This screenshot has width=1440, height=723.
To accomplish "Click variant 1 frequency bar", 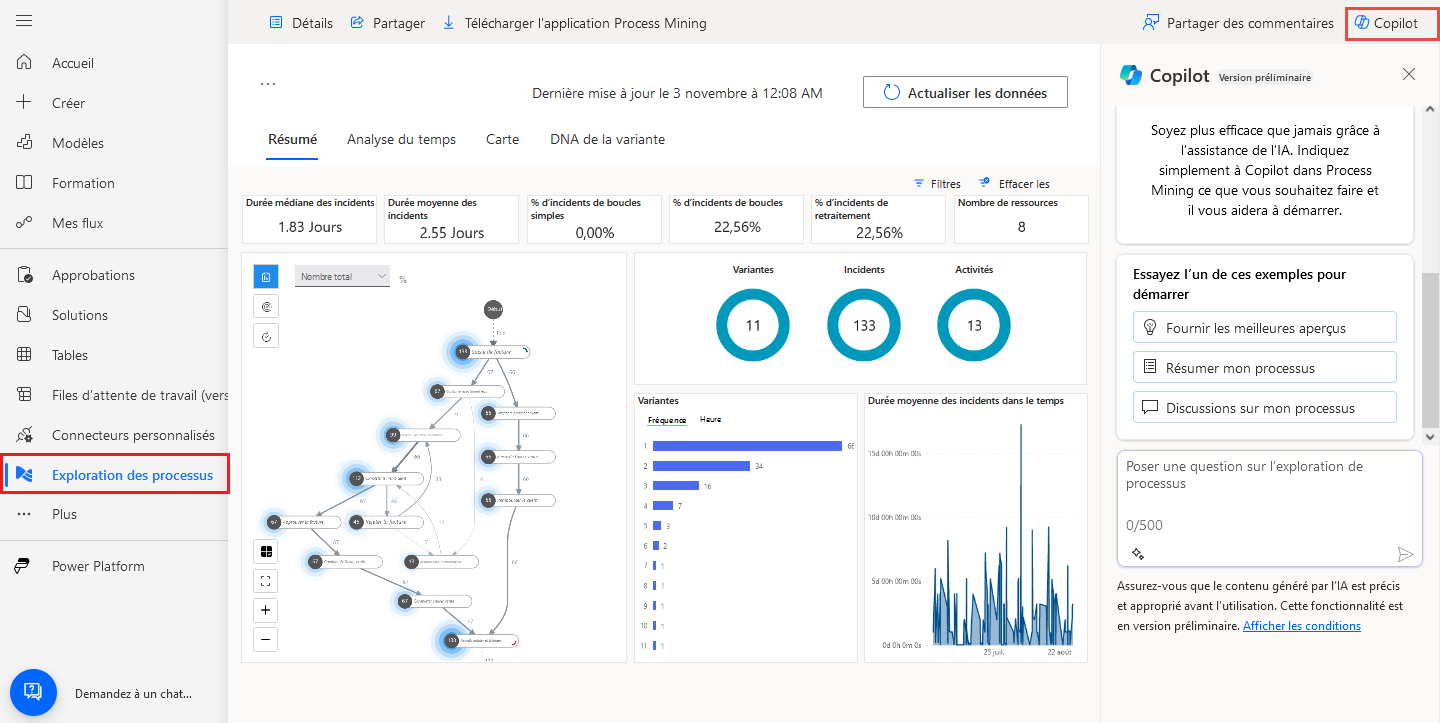I will click(x=747, y=446).
